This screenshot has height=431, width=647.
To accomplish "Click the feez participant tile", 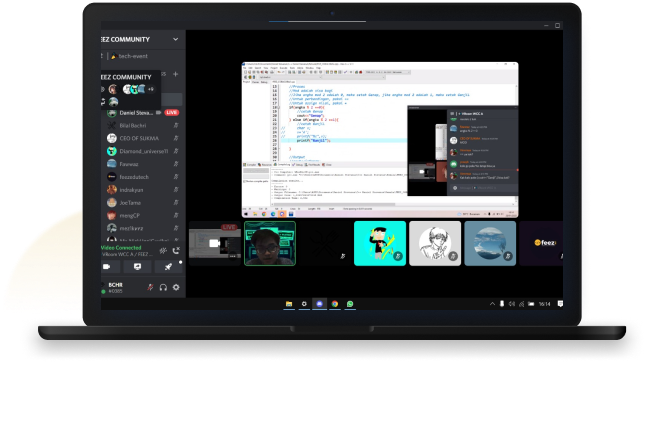I will pyautogui.click(x=543, y=243).
